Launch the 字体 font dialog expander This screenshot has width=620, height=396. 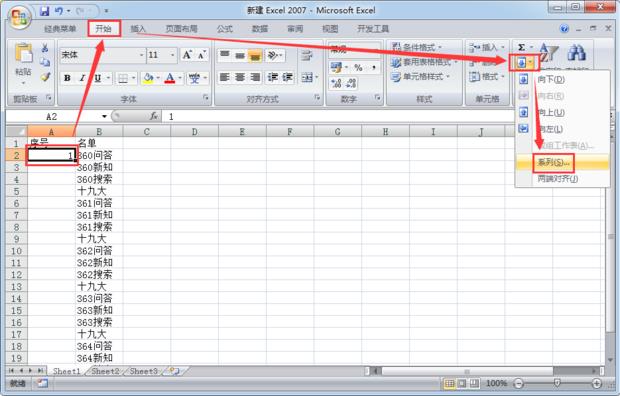click(x=206, y=97)
